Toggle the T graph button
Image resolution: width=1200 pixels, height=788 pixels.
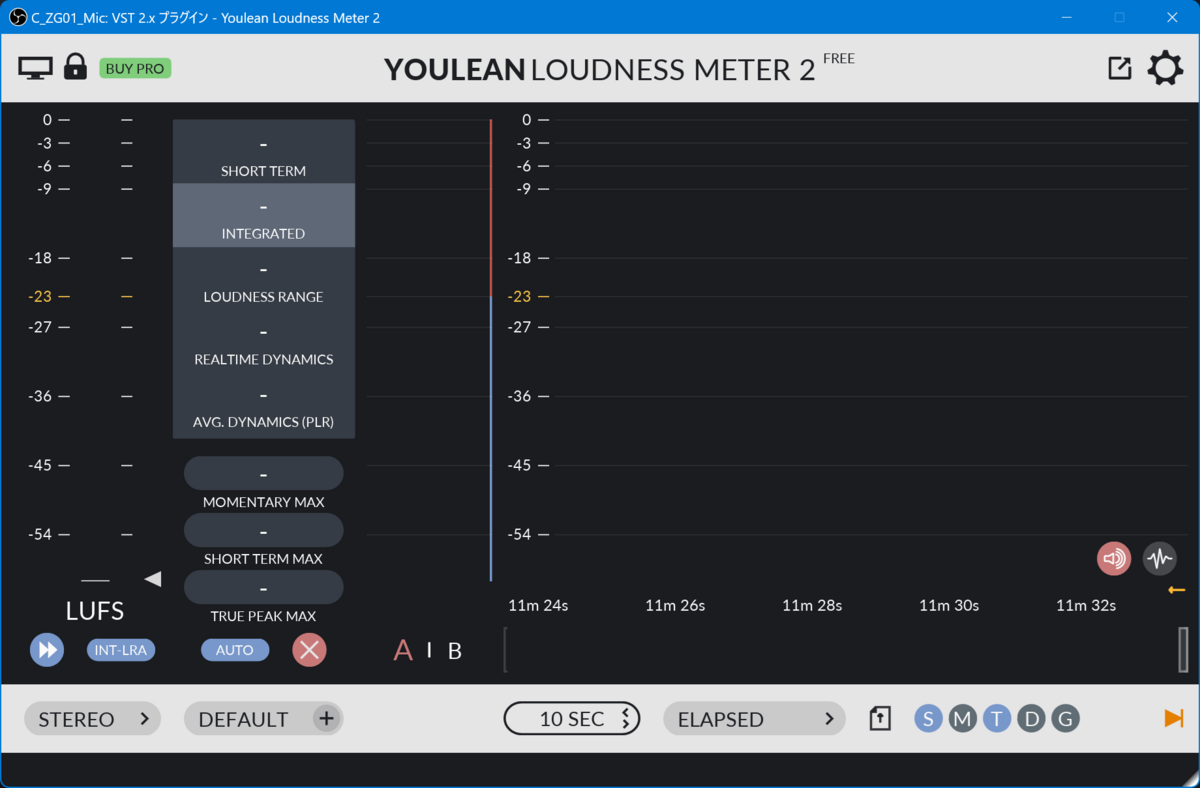tap(997, 719)
